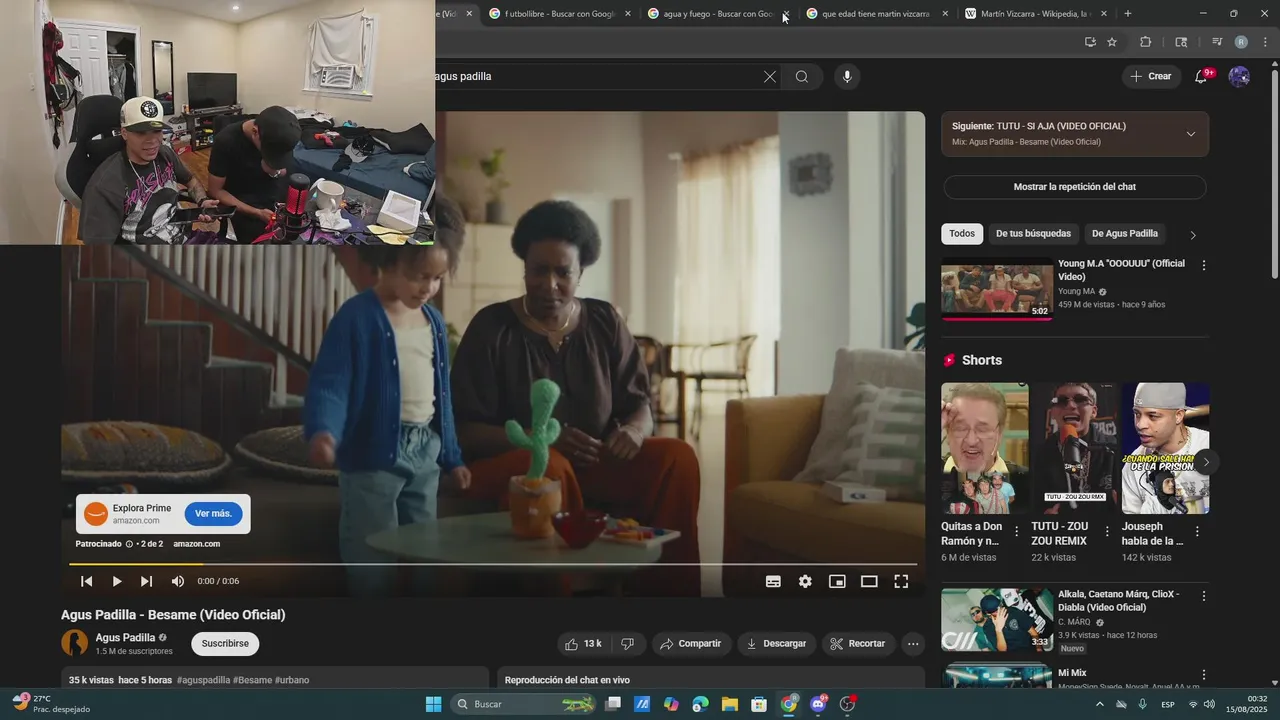Enter fullscreen mode
1280x720 pixels.
click(901, 581)
